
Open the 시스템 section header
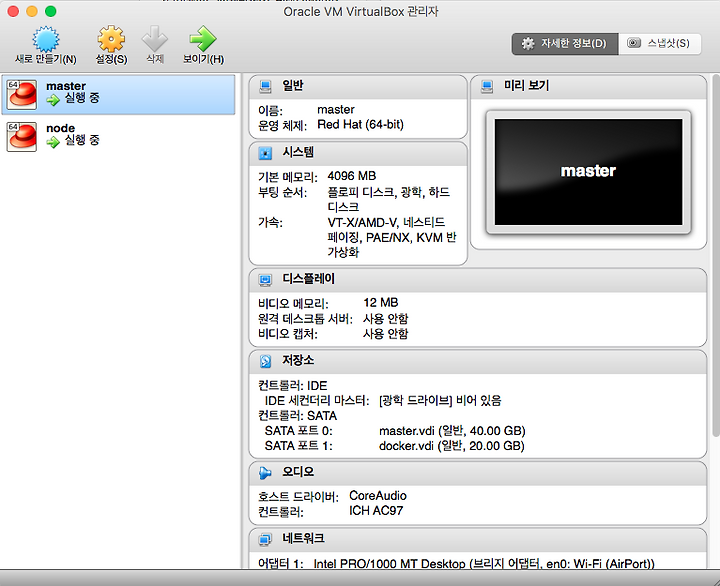pyautogui.click(x=358, y=153)
